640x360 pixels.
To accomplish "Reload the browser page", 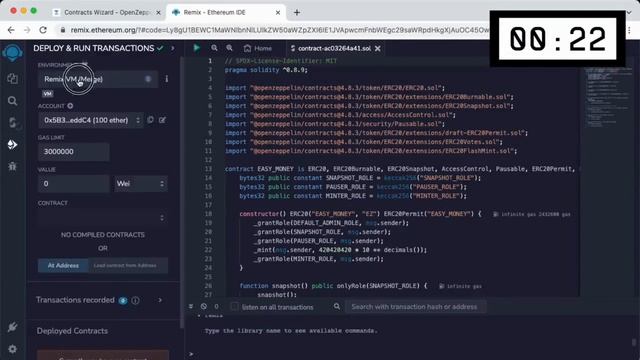I will coord(43,30).
